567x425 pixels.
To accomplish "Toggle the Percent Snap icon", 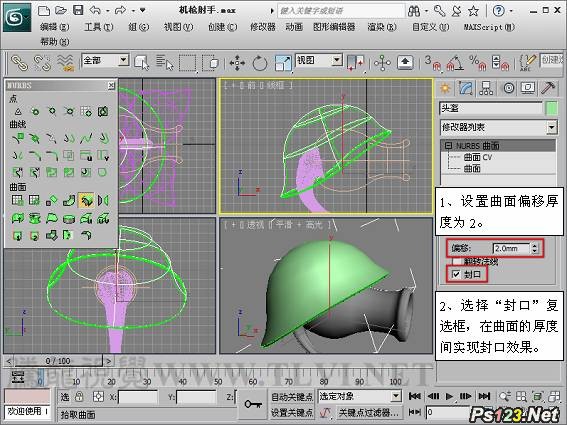I will point(478,63).
